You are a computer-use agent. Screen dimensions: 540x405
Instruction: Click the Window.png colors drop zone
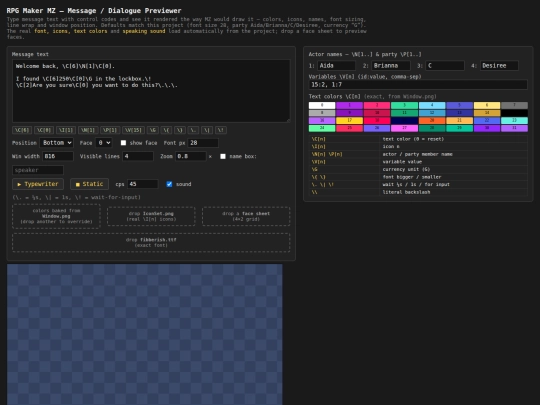[56, 216]
